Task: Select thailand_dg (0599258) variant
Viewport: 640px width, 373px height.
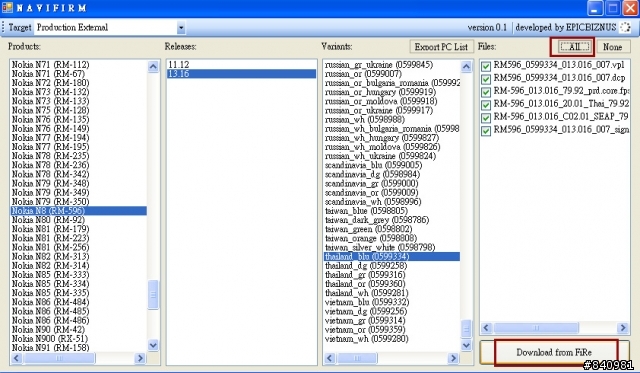Action: [x=392, y=266]
